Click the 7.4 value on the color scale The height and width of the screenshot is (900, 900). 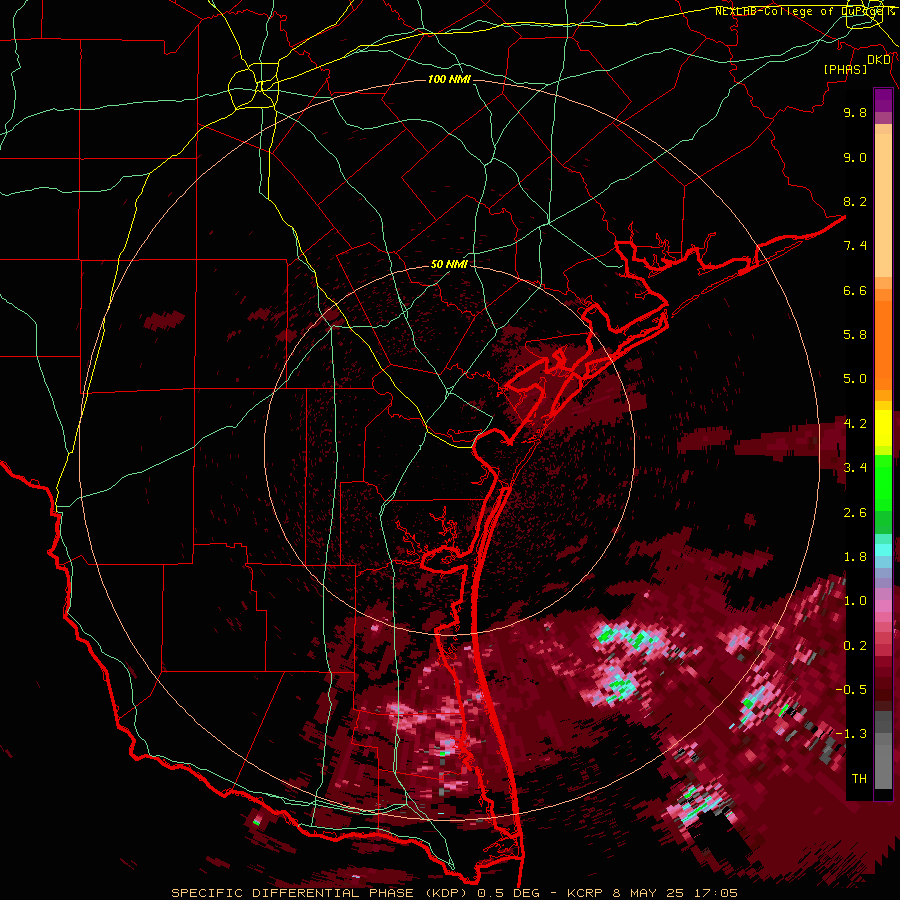pos(855,246)
